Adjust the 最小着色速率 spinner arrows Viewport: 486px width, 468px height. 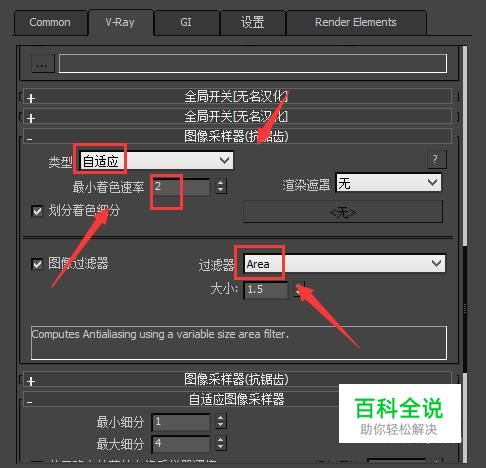click(220, 187)
